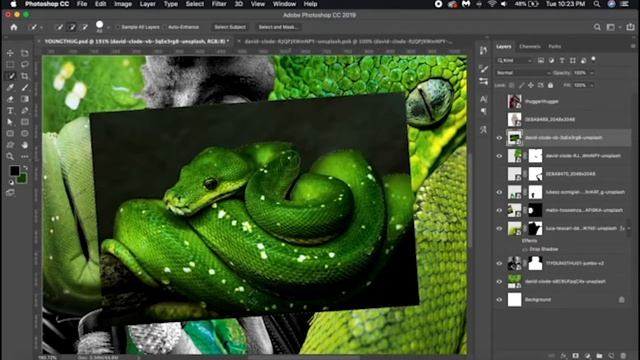Image resolution: width=640 pixels, height=360 pixels.
Task: Open Photoshop search magnifier icon
Action: point(597,27)
